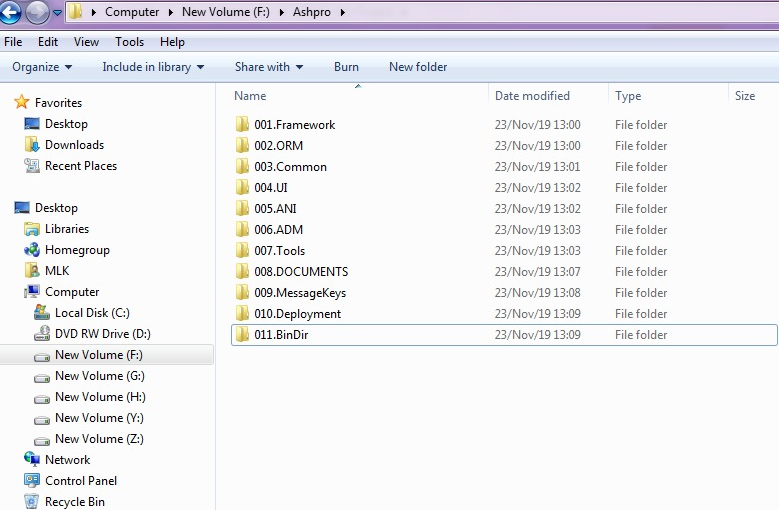This screenshot has width=779, height=510.
Task: Click the New Volume (G:) drive icon
Action: pyautogui.click(x=42, y=378)
